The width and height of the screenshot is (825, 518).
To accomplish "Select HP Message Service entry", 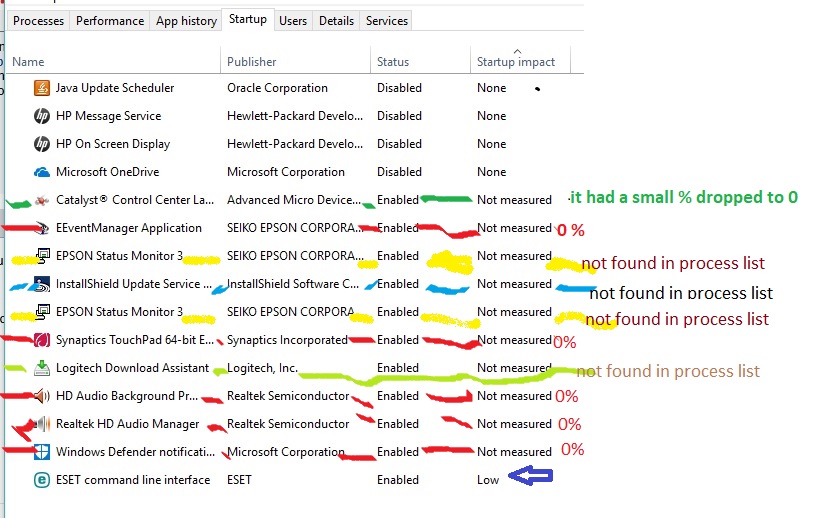I will (108, 116).
